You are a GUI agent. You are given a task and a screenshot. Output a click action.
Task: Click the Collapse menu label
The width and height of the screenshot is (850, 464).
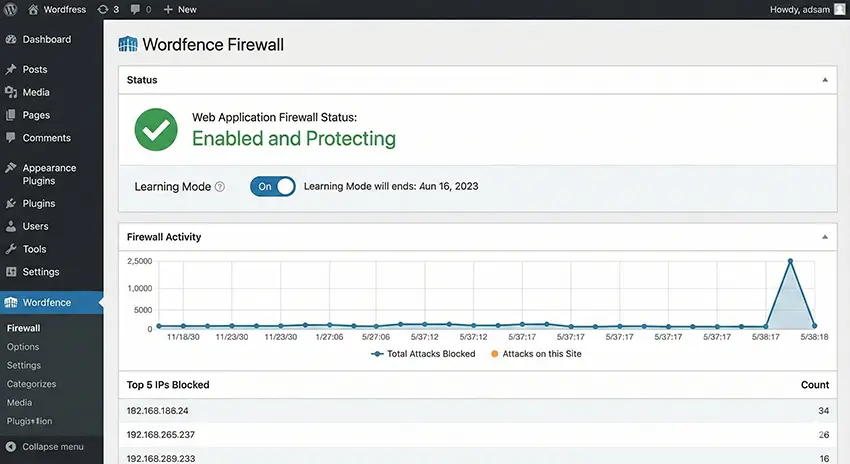click(x=53, y=447)
